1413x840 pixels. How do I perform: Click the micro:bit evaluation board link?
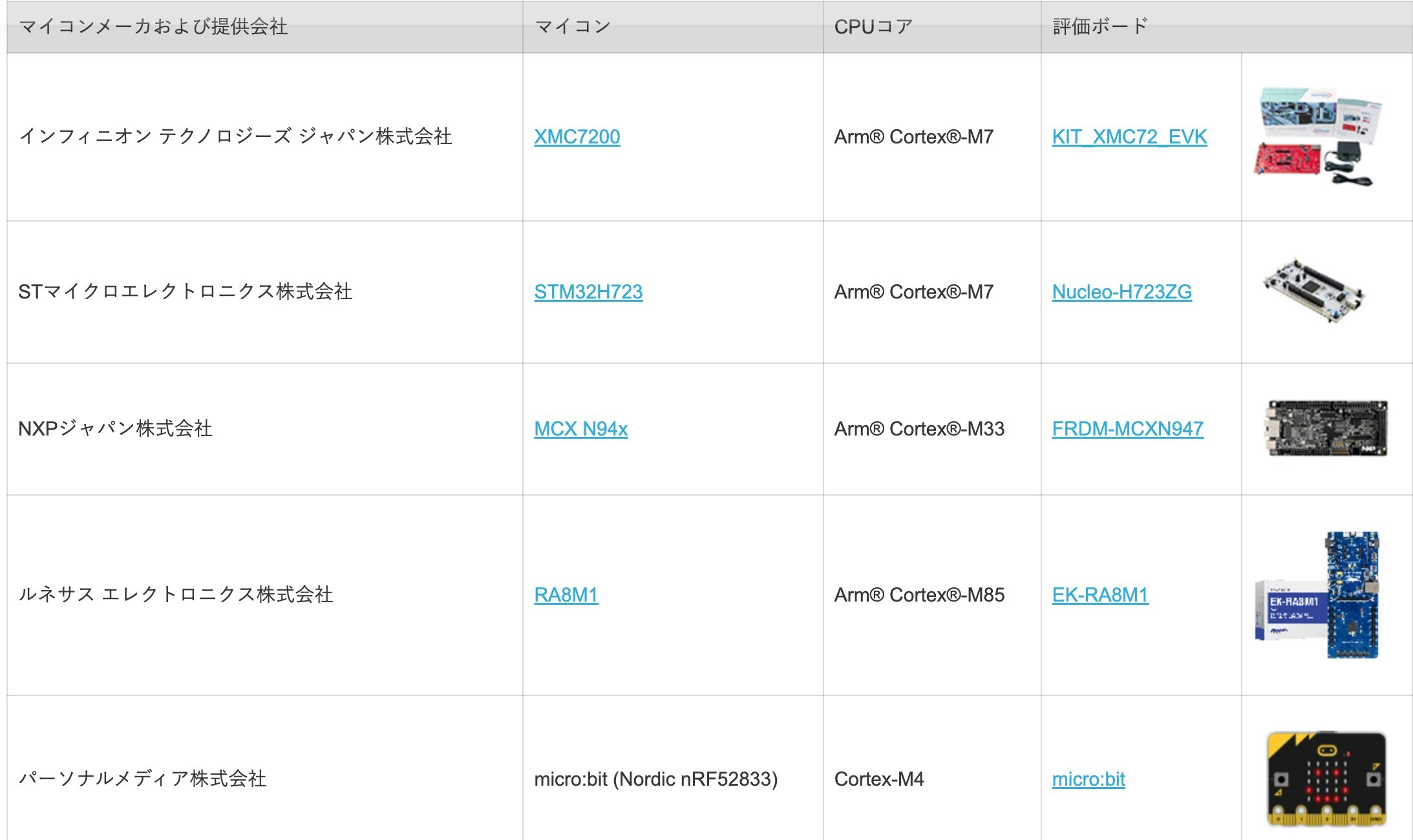coord(1089,779)
